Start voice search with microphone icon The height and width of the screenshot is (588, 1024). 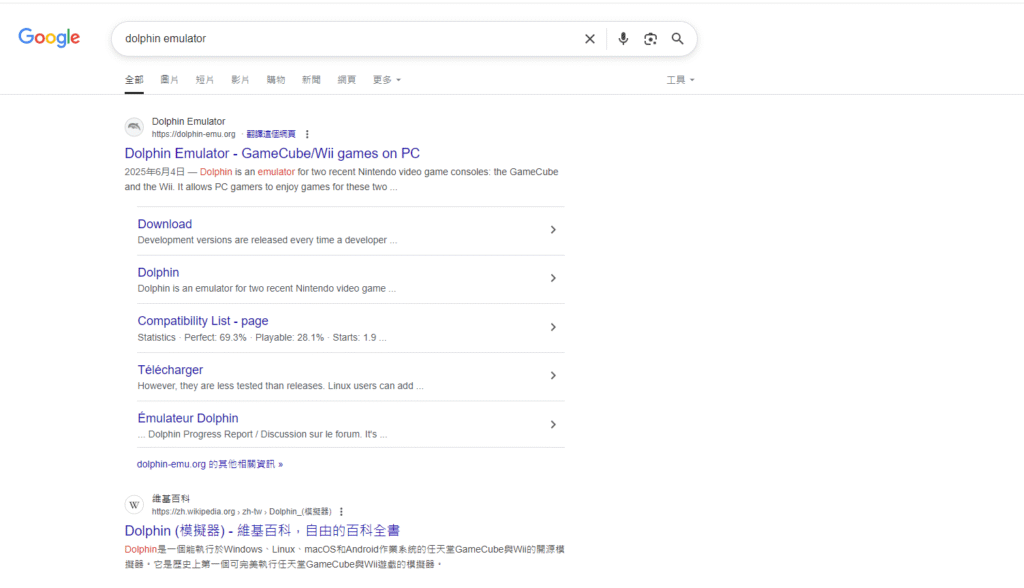[x=623, y=39]
